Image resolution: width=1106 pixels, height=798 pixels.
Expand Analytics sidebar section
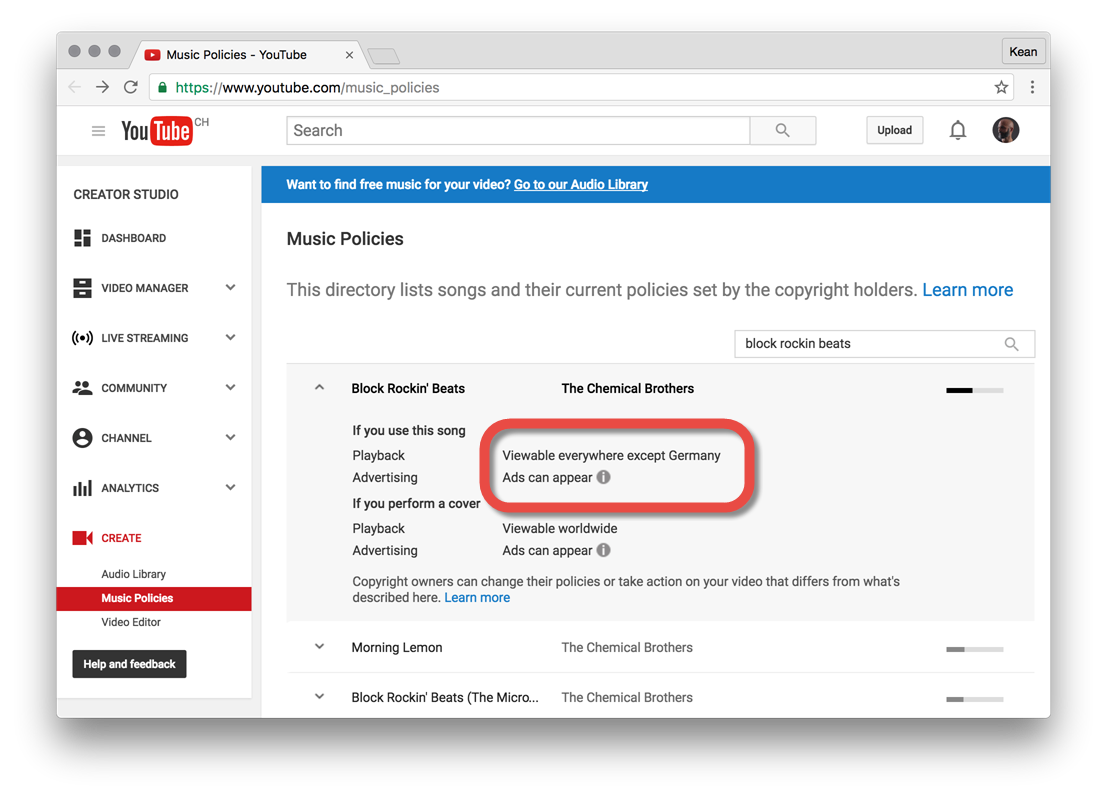(x=230, y=488)
